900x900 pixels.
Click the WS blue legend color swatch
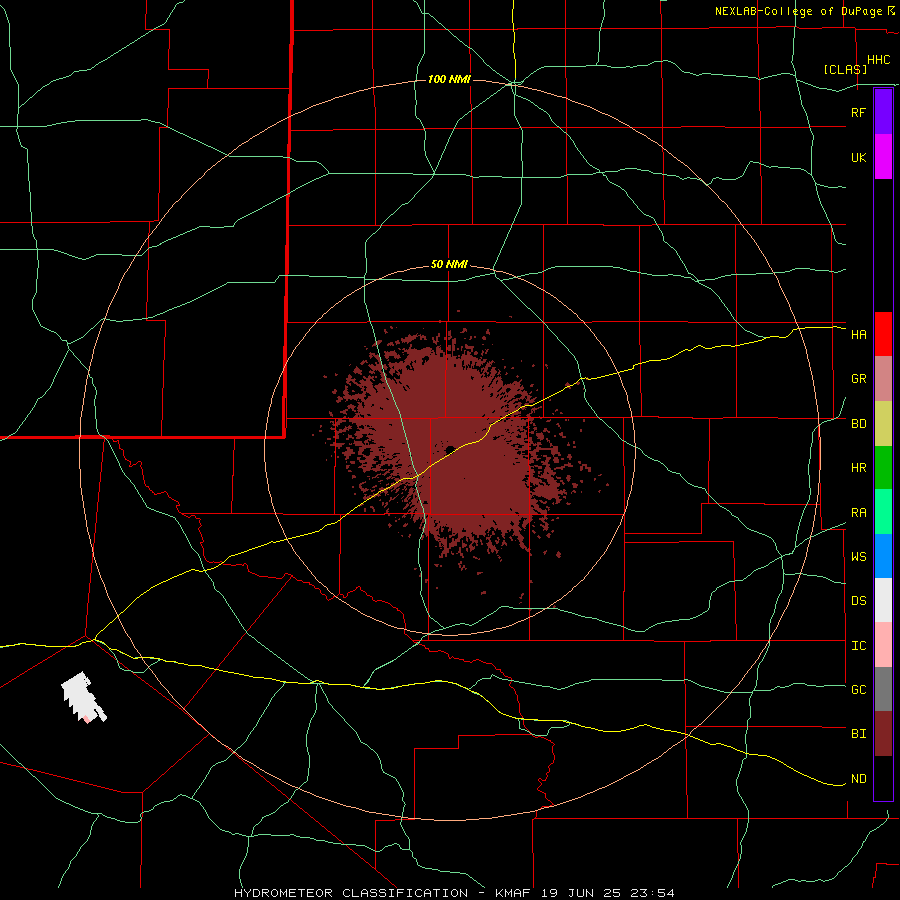(x=883, y=556)
